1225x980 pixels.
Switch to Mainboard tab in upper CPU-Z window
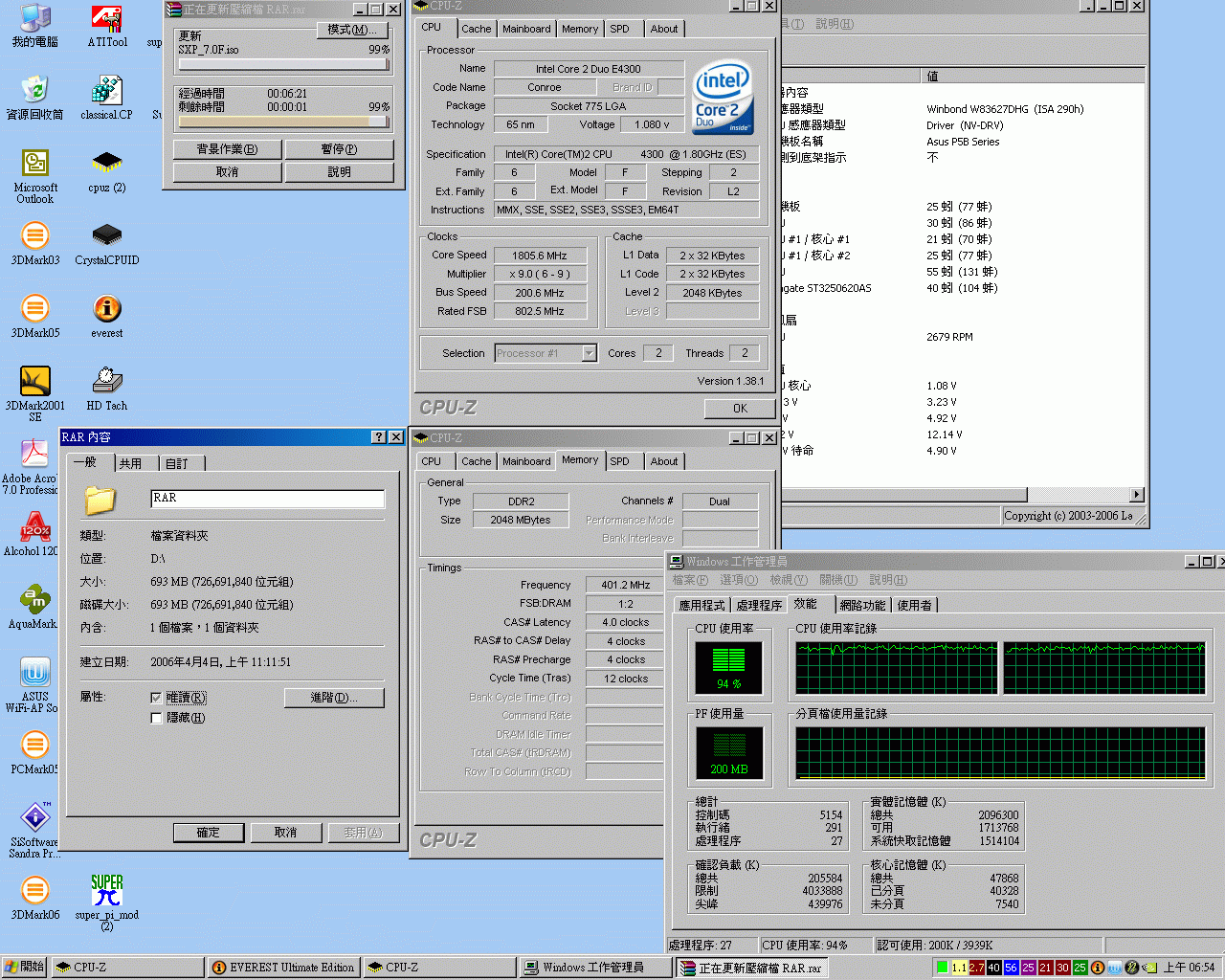pyautogui.click(x=526, y=29)
